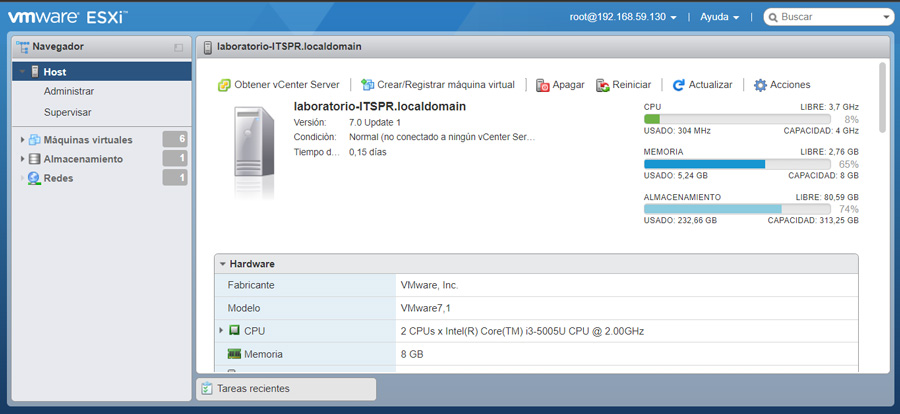The image size is (900, 414).
Task: Open the Acciones menu
Action: (782, 85)
